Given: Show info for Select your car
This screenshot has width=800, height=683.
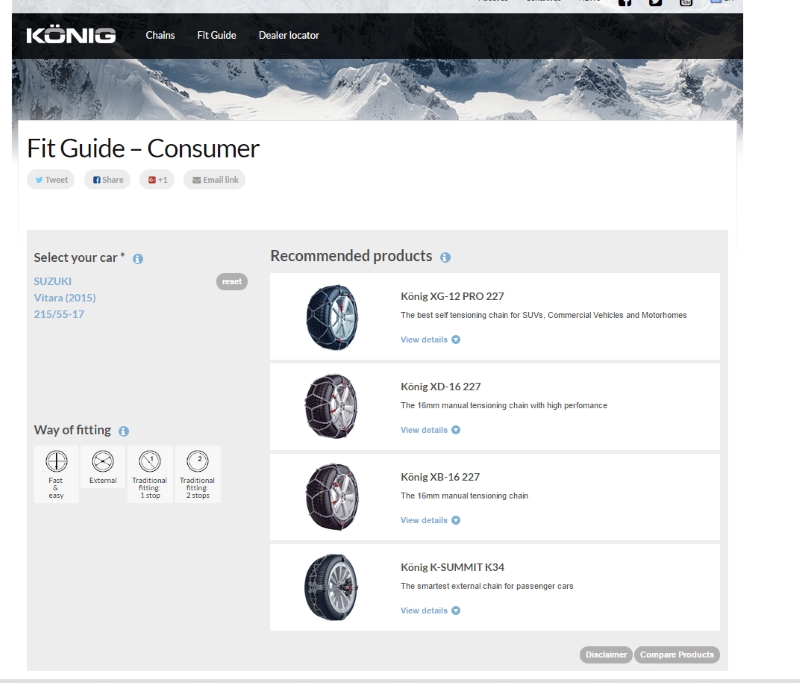Looking at the screenshot, I should pos(138,259).
